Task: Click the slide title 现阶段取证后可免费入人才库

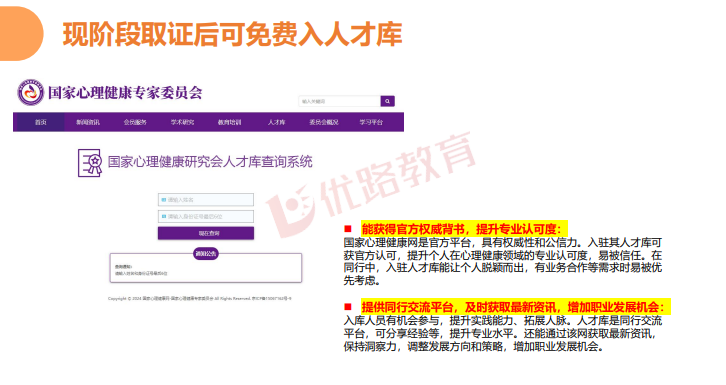Action: pos(232,34)
